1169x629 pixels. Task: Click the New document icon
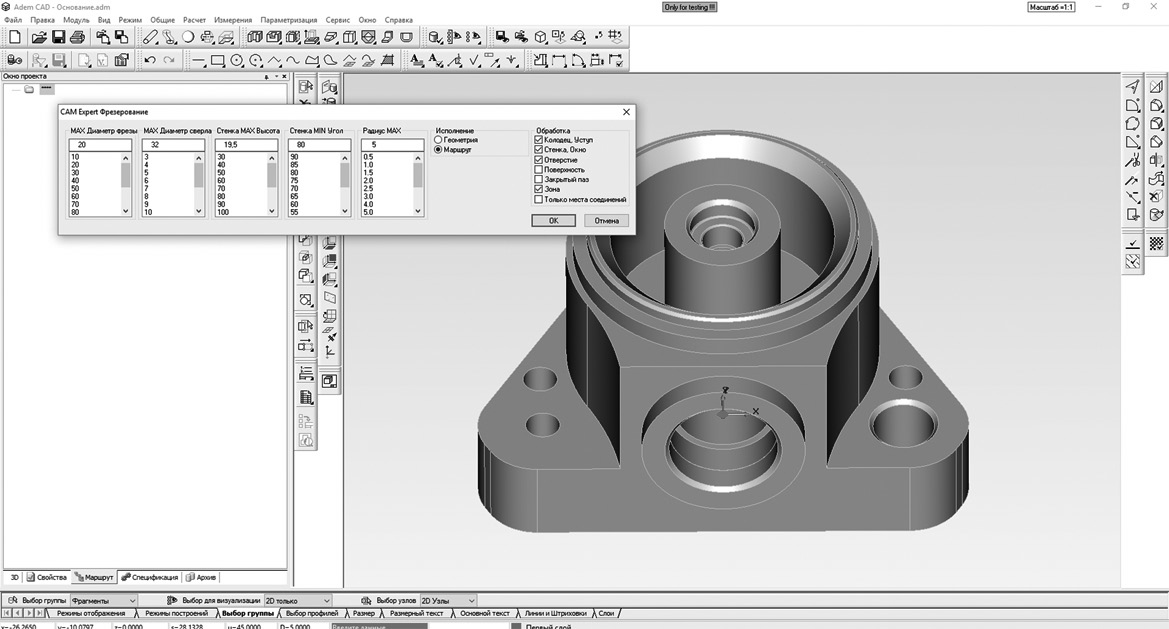tap(15, 37)
